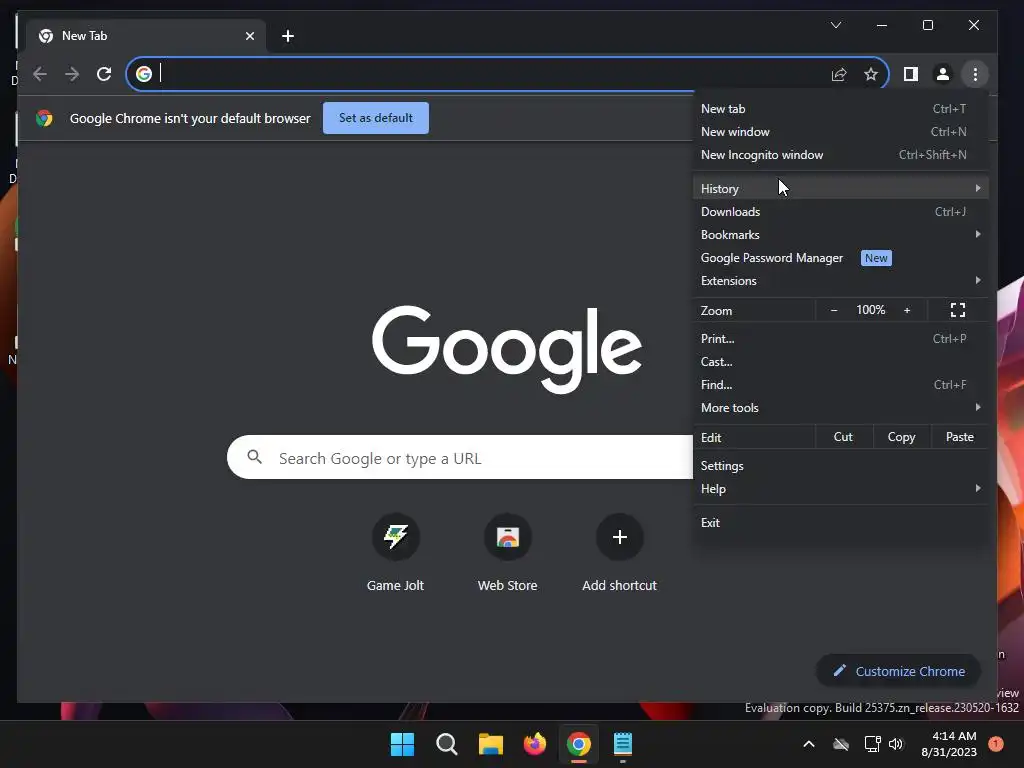1024x768 pixels.
Task: Click Chrome icon in taskbar
Action: (x=579, y=744)
